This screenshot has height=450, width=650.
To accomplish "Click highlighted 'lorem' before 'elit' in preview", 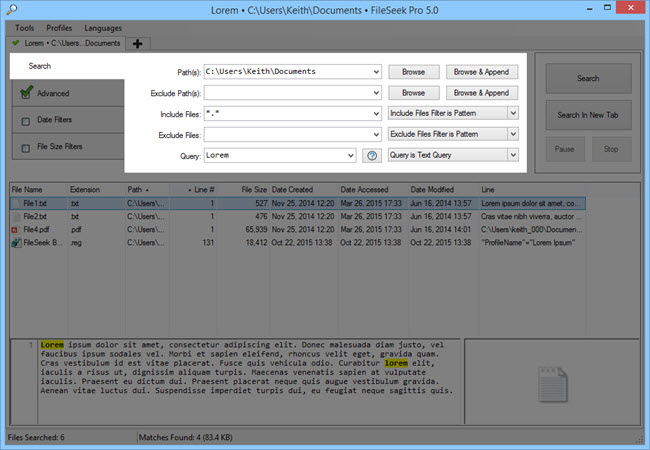I will tap(396, 363).
